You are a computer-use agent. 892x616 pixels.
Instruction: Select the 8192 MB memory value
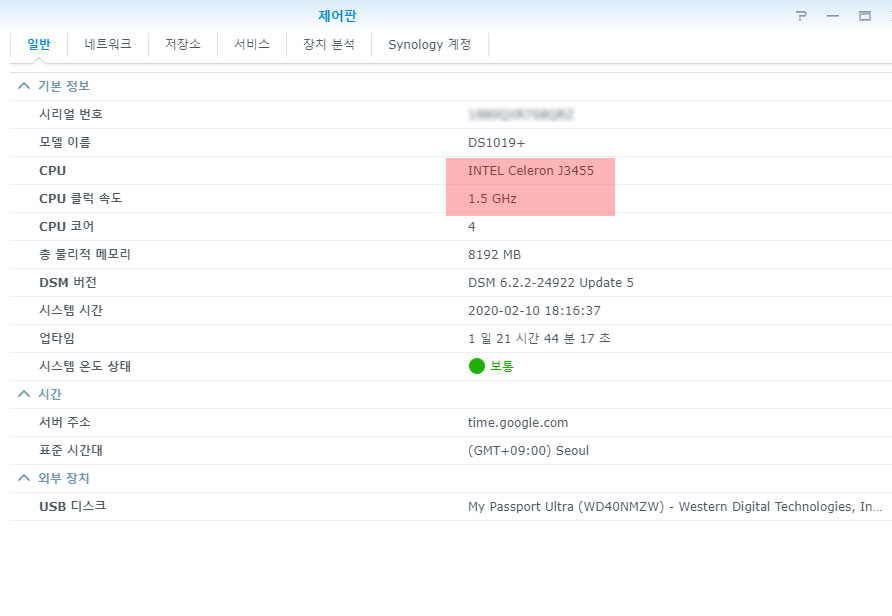pyautogui.click(x=494, y=255)
